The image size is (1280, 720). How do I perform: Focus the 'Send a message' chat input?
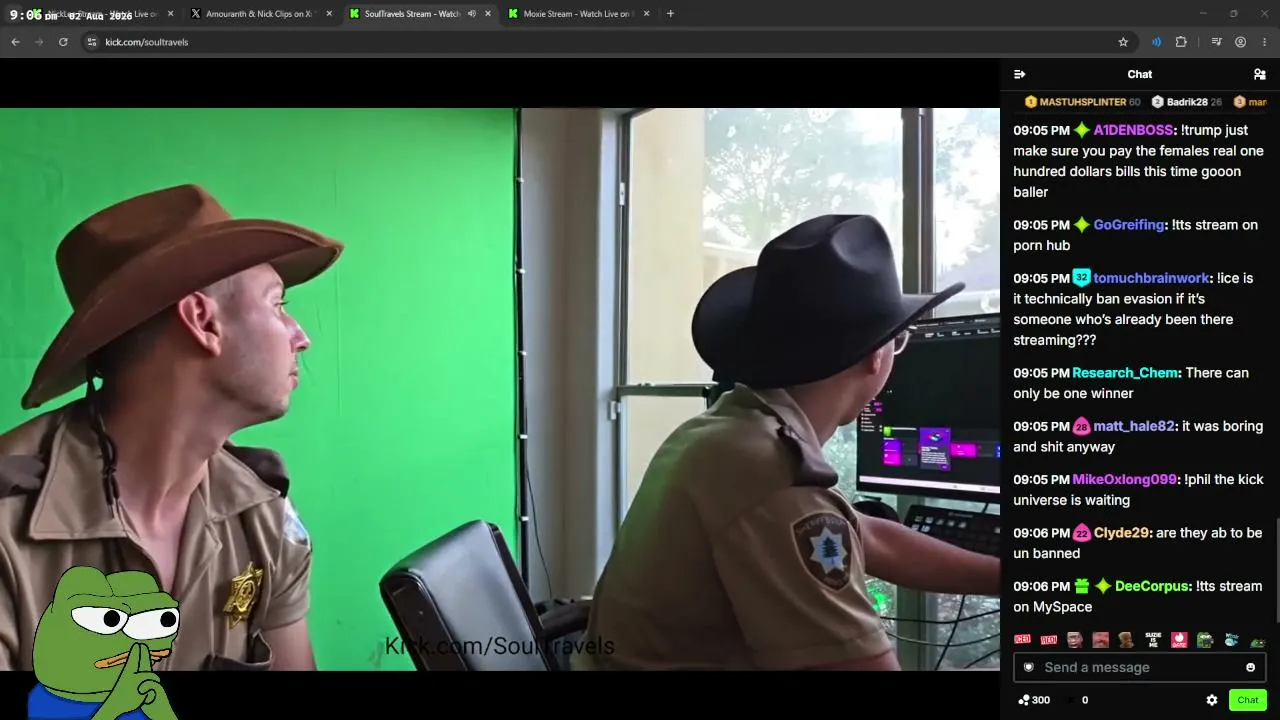pos(1140,668)
